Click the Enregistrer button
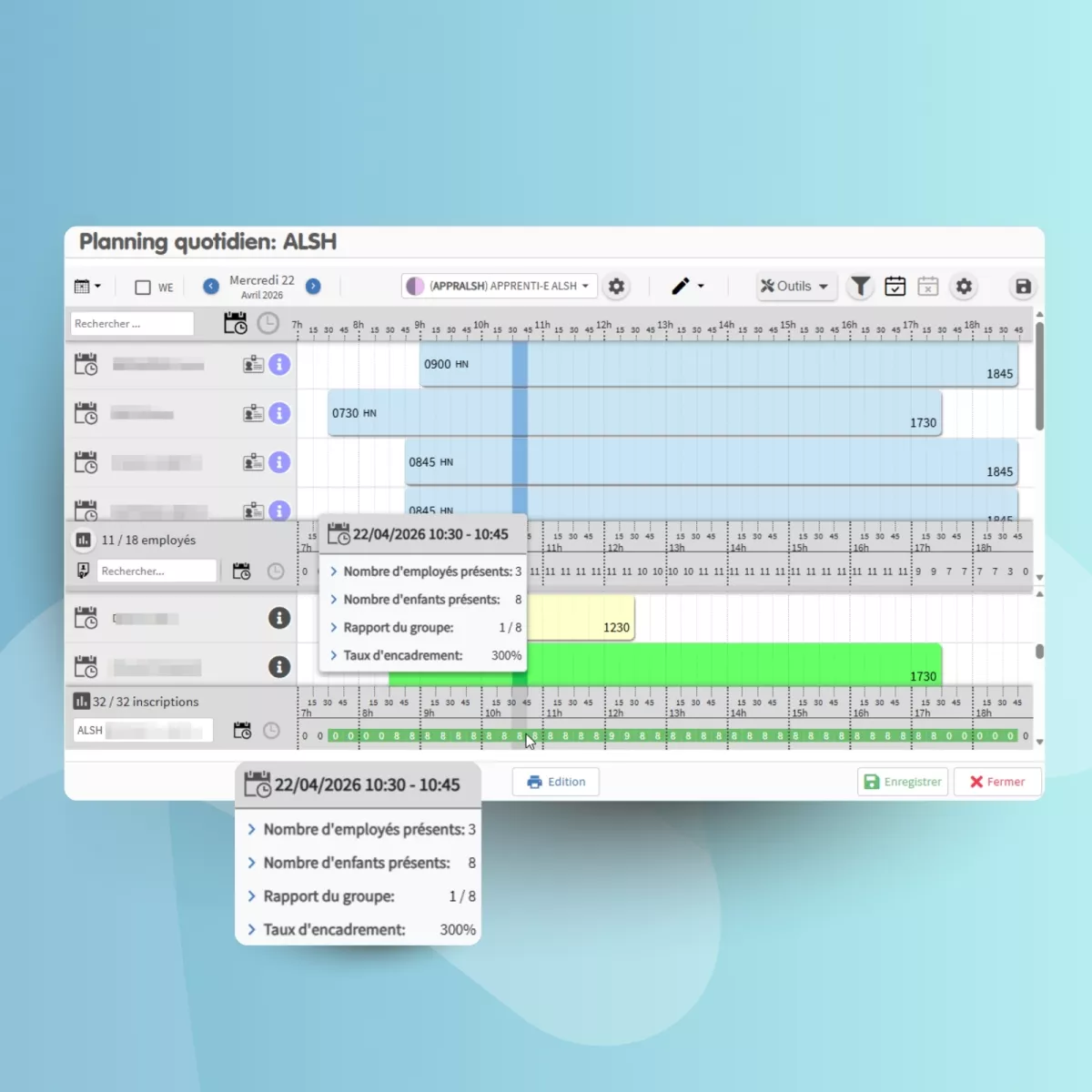 902,782
